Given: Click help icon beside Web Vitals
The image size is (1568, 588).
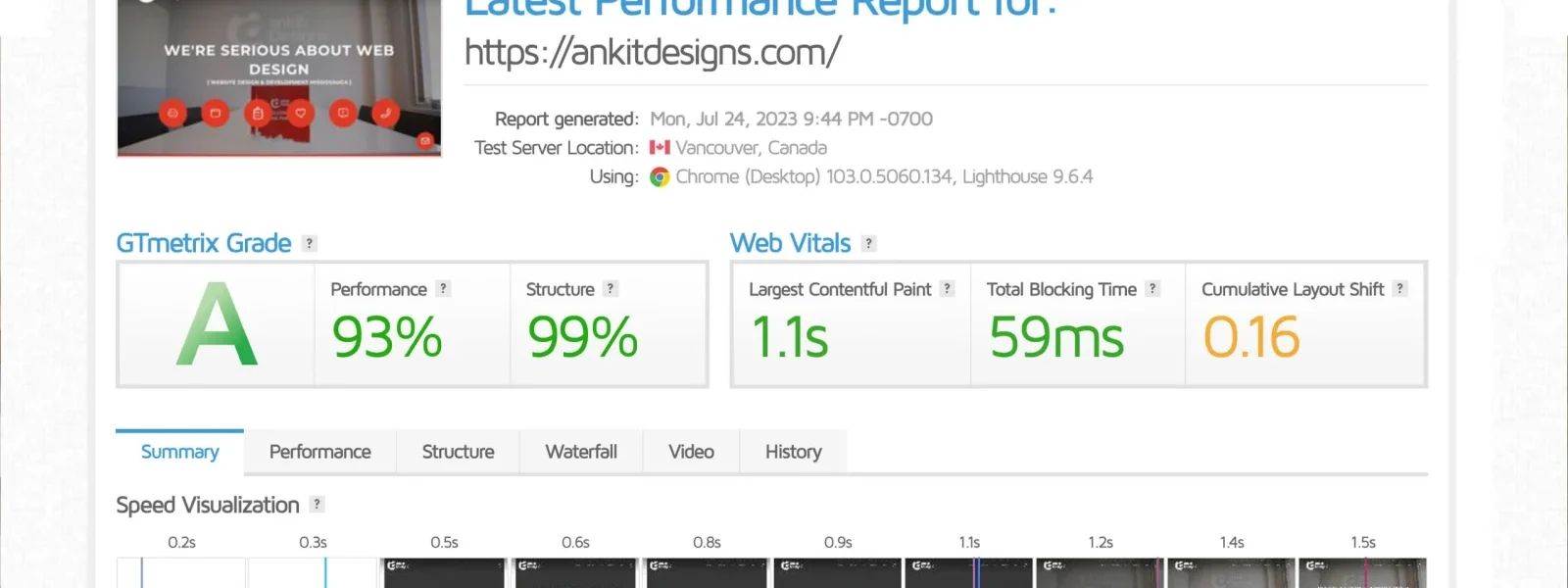Looking at the screenshot, I should (868, 243).
